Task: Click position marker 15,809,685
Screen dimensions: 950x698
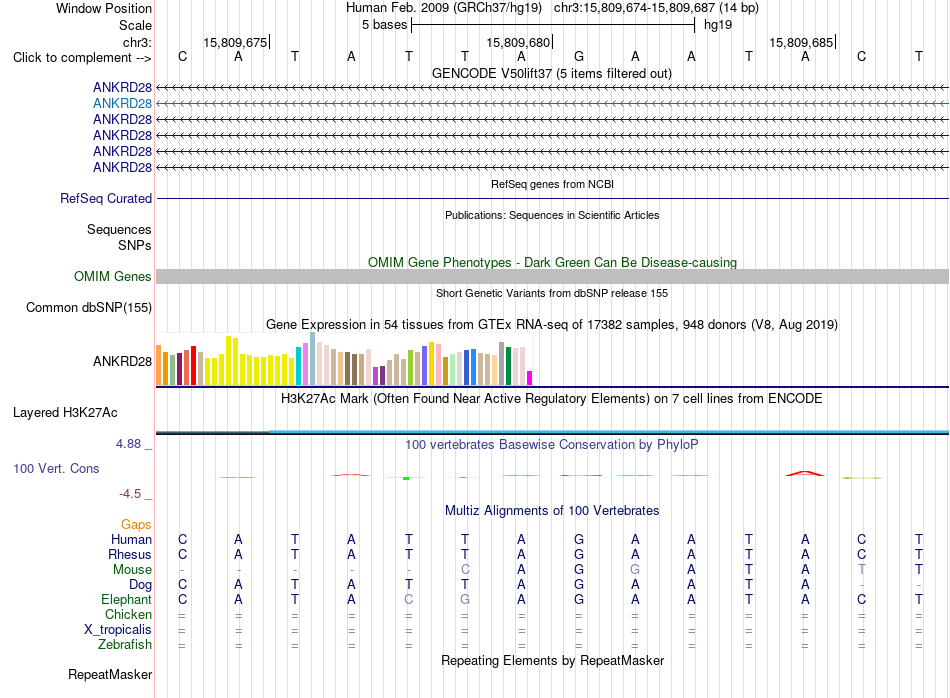Action: 802,42
